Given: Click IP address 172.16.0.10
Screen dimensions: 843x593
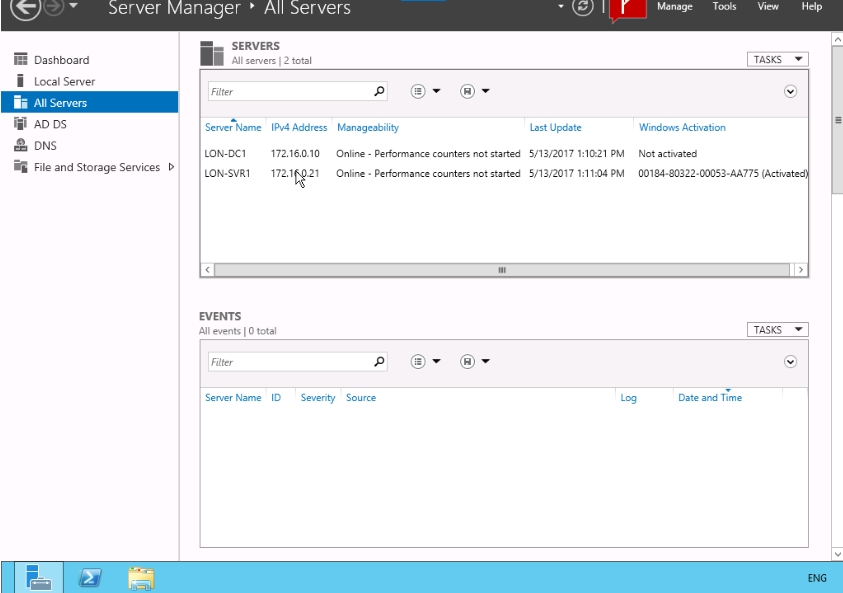Looking at the screenshot, I should click(295, 154).
